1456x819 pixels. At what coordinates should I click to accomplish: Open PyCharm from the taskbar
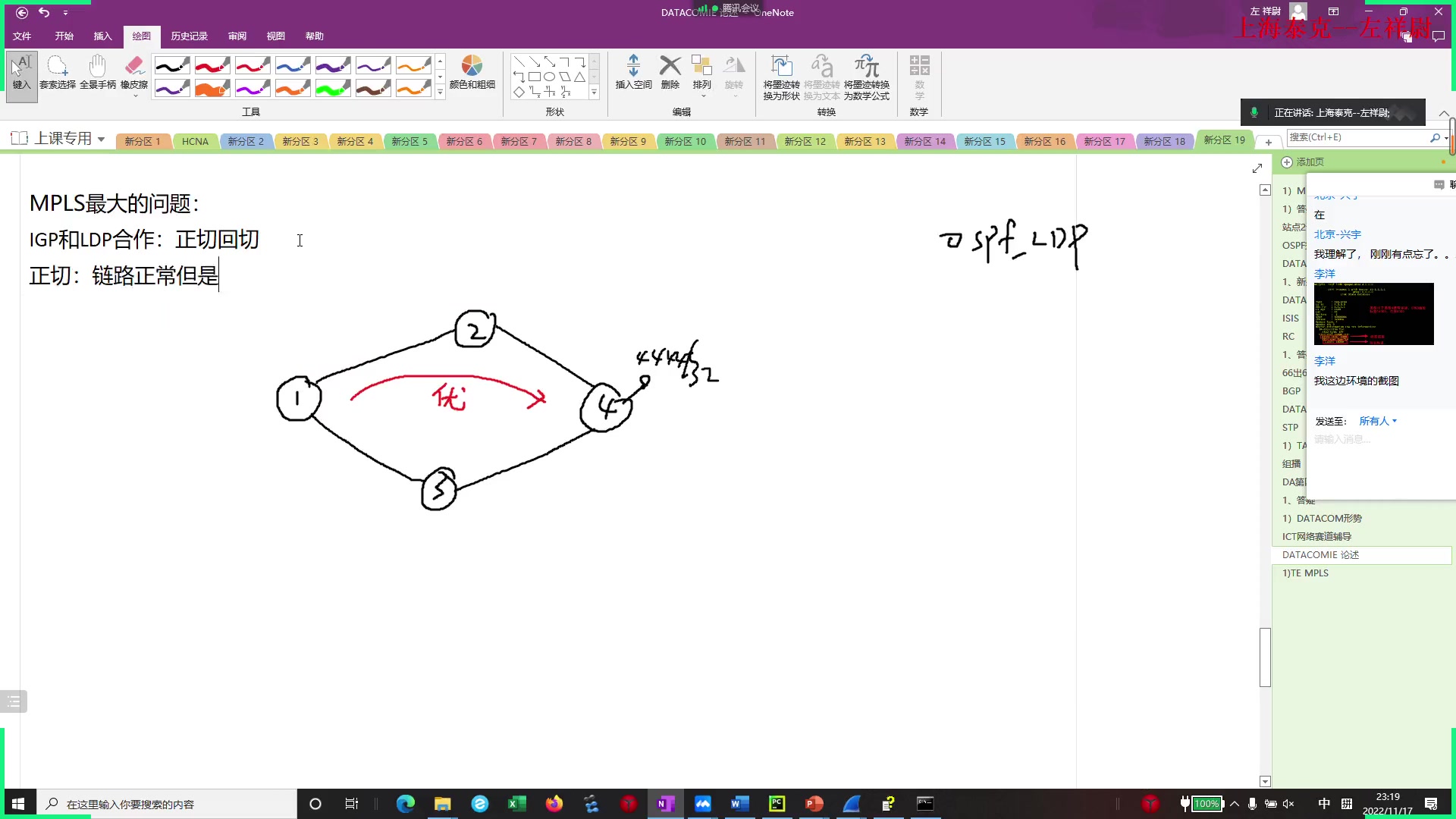coord(777,804)
